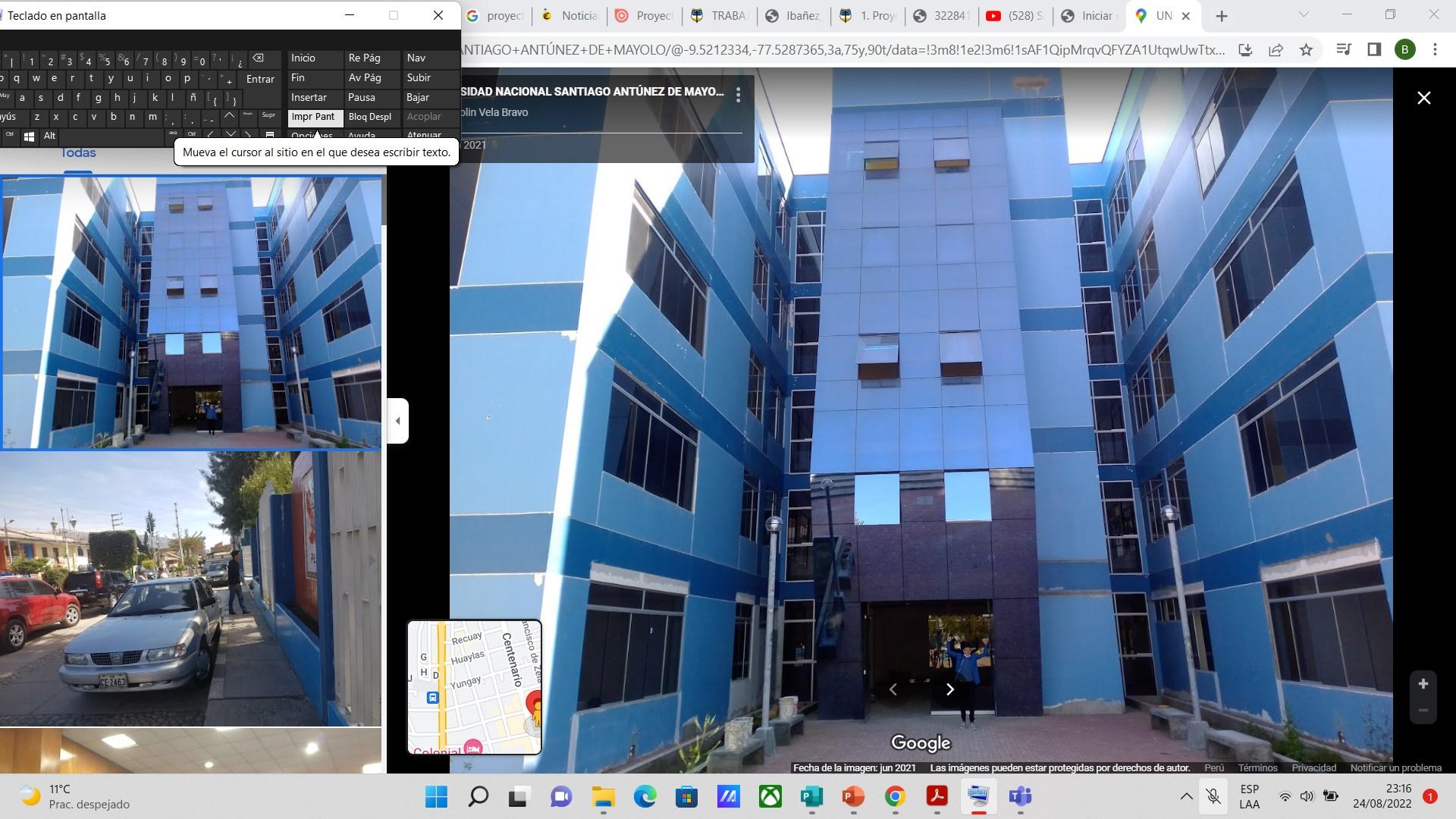1456x819 pixels.
Task: Install app icon in address bar
Action: 1245,50
